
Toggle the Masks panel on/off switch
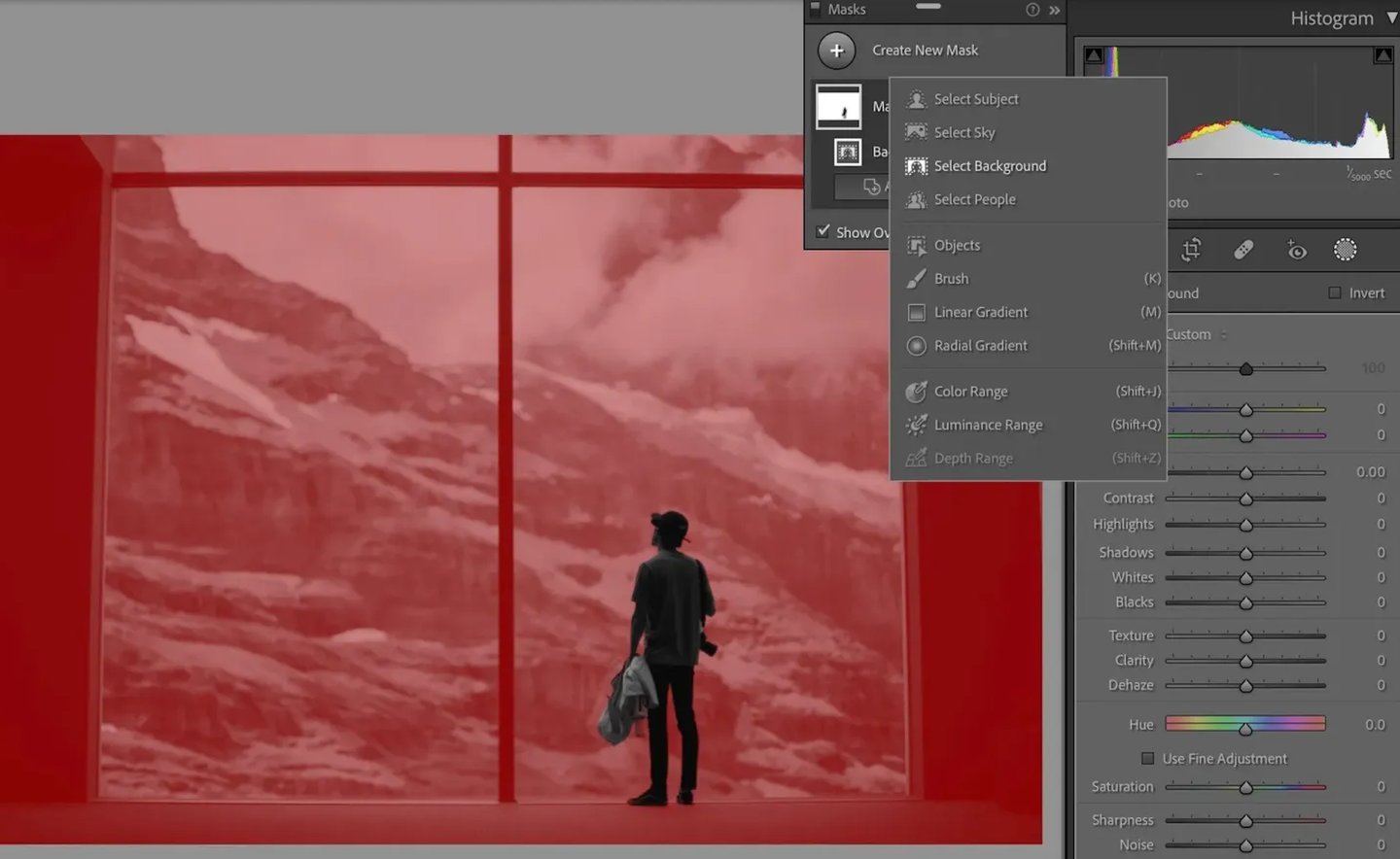point(816,10)
